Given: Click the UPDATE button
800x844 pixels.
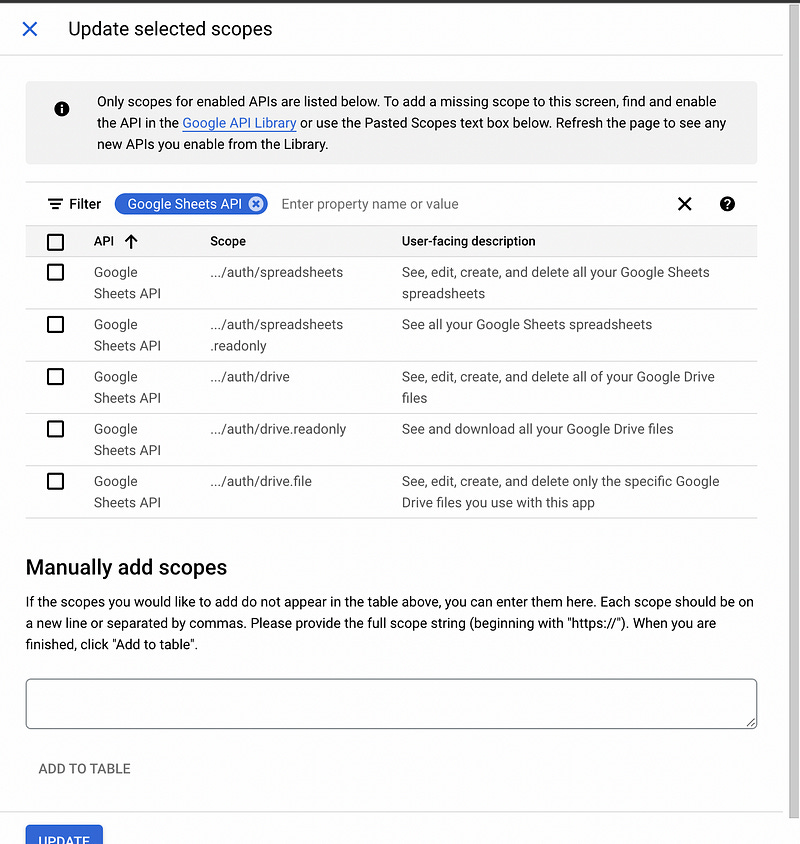Looking at the screenshot, I should 64,838.
